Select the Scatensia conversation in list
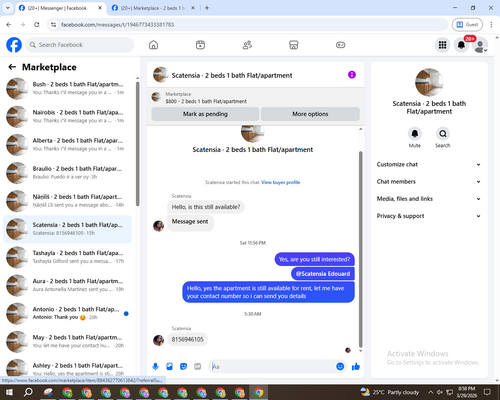Image resolution: width=500 pixels, height=400 pixels. [x=67, y=229]
